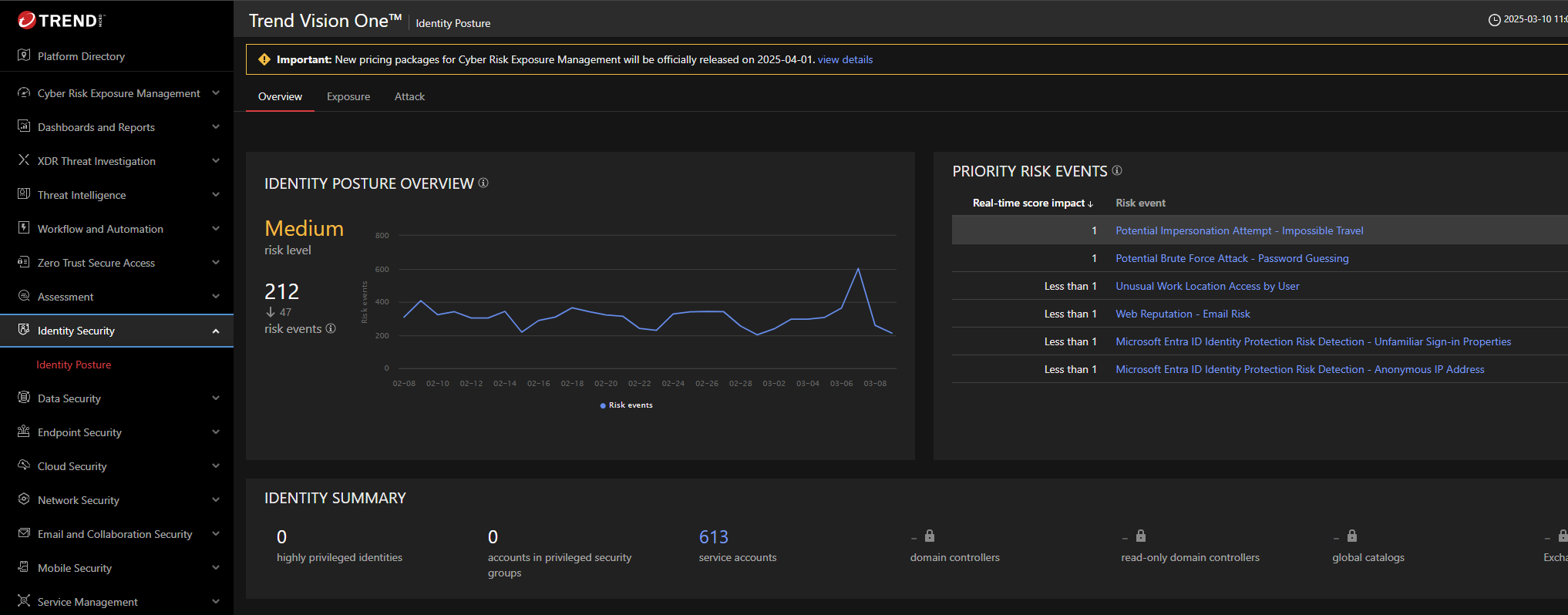Click the Endpoint Security sidebar icon
Viewport: 1568px width, 615px height.
coord(24,432)
